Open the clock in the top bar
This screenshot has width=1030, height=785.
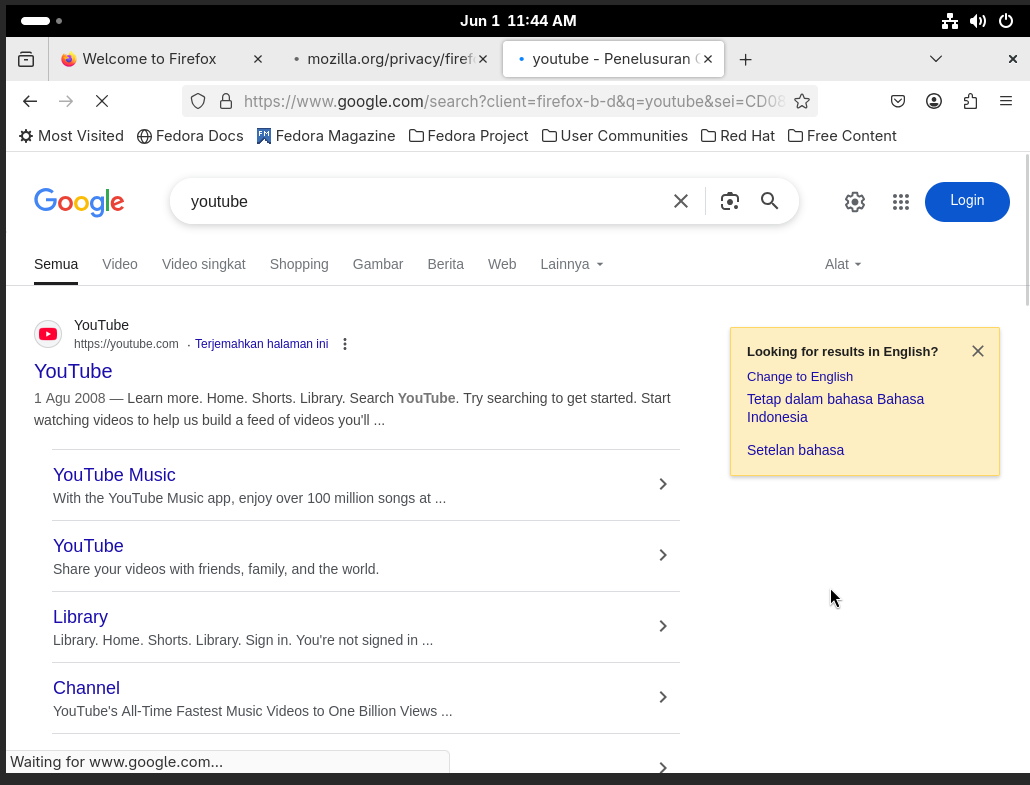pyautogui.click(x=518, y=21)
